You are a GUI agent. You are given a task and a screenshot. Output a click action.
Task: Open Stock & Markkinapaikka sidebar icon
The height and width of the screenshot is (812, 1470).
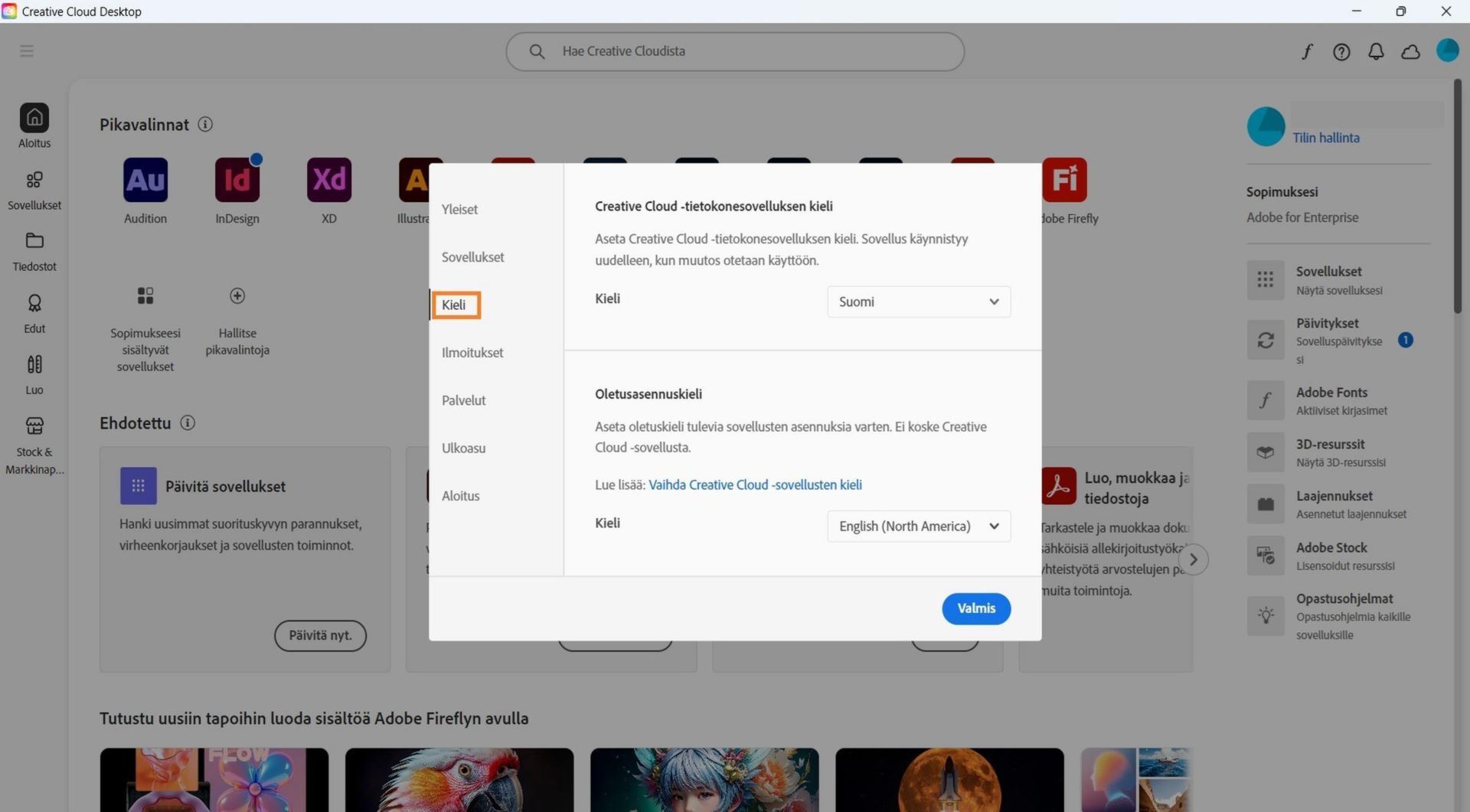[34, 445]
